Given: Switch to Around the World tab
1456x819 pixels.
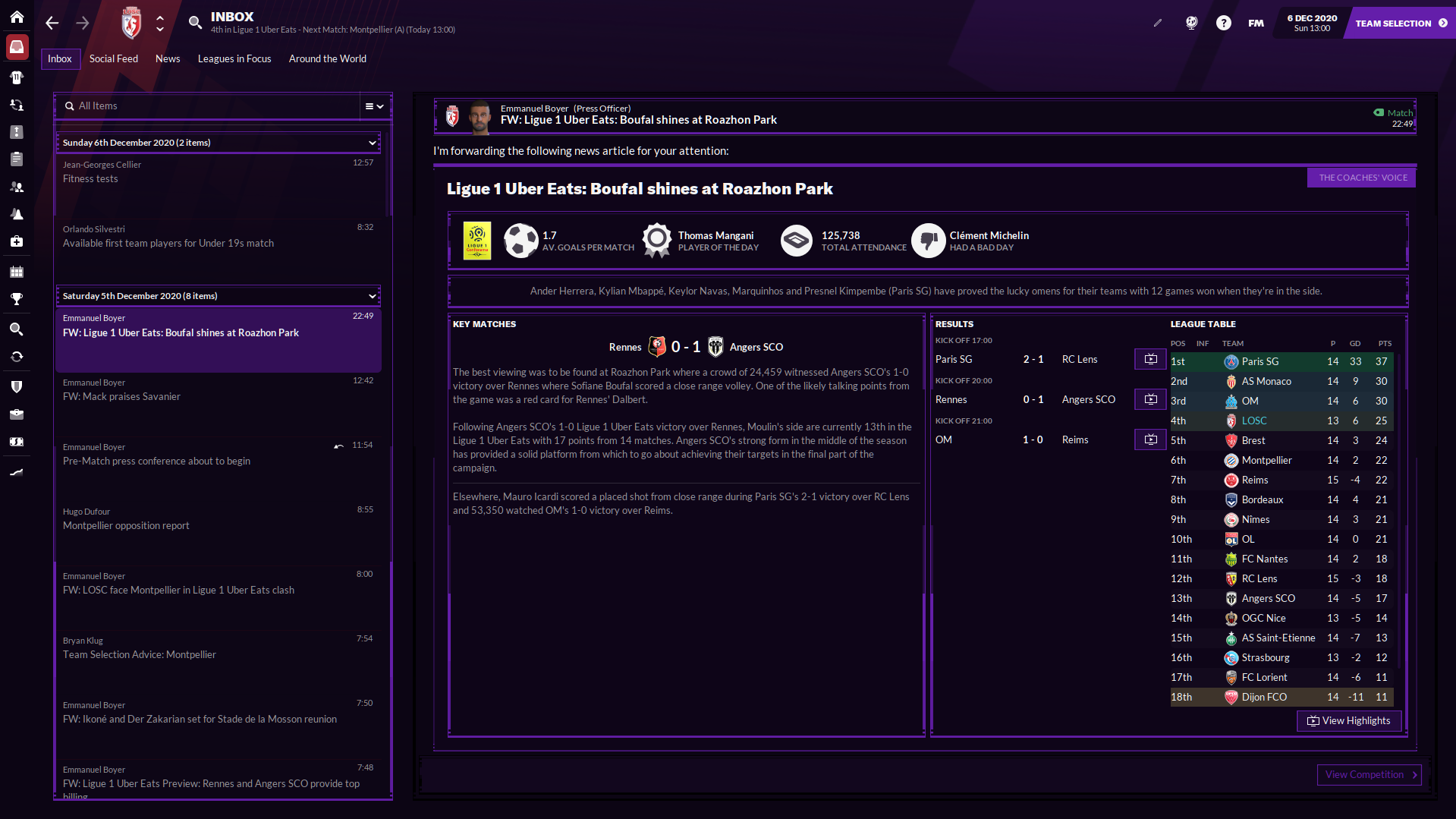Looking at the screenshot, I should pyautogui.click(x=328, y=58).
